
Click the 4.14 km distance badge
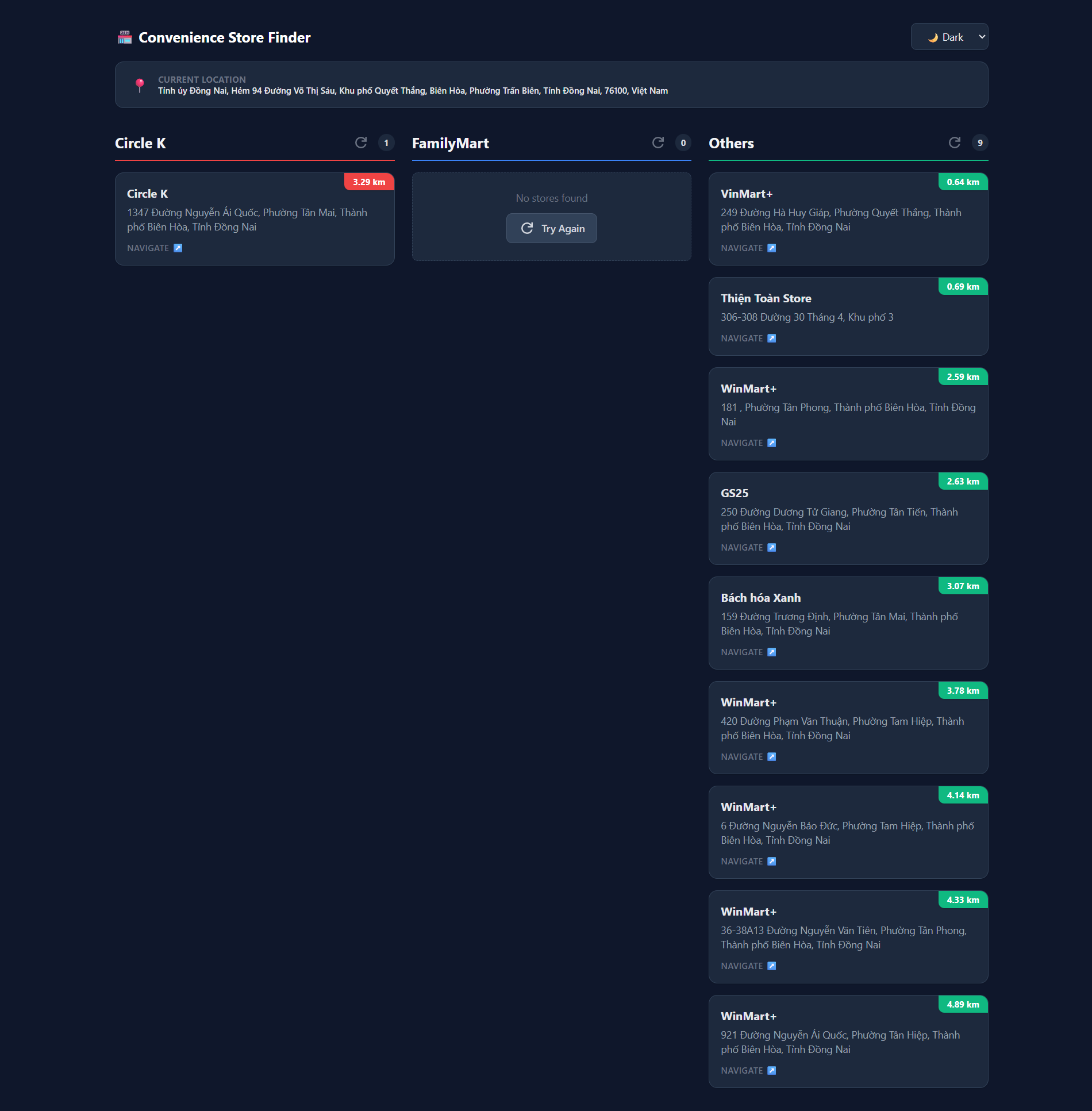tap(963, 795)
